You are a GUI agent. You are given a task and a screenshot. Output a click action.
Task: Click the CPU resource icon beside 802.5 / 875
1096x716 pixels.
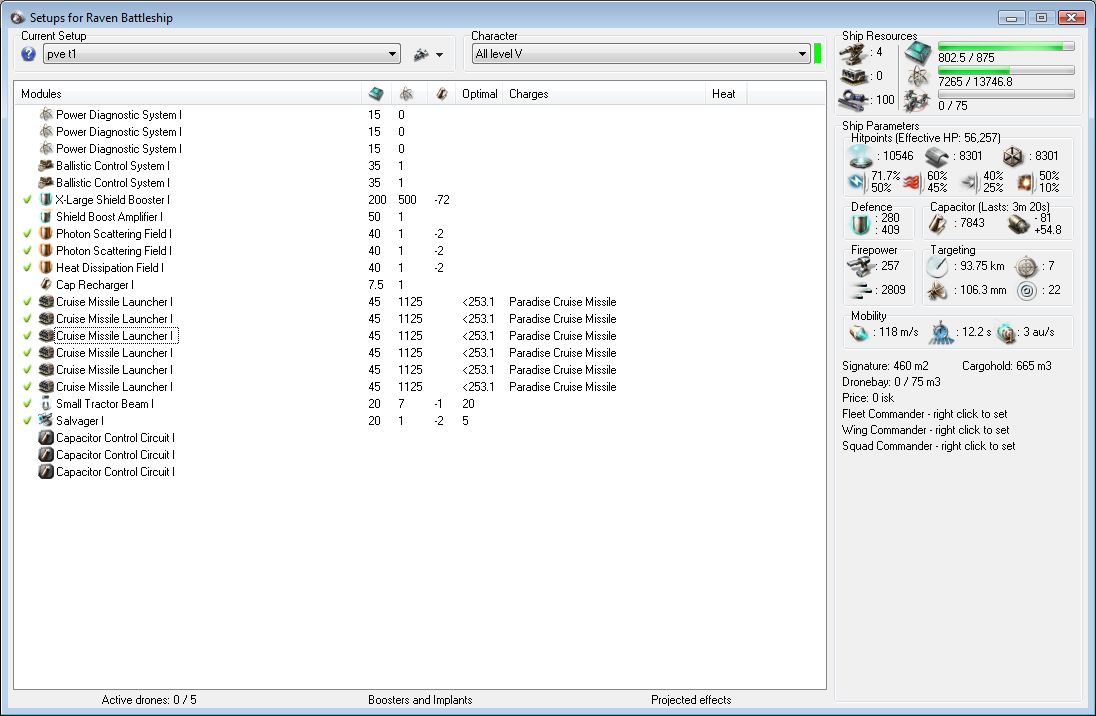[918, 52]
